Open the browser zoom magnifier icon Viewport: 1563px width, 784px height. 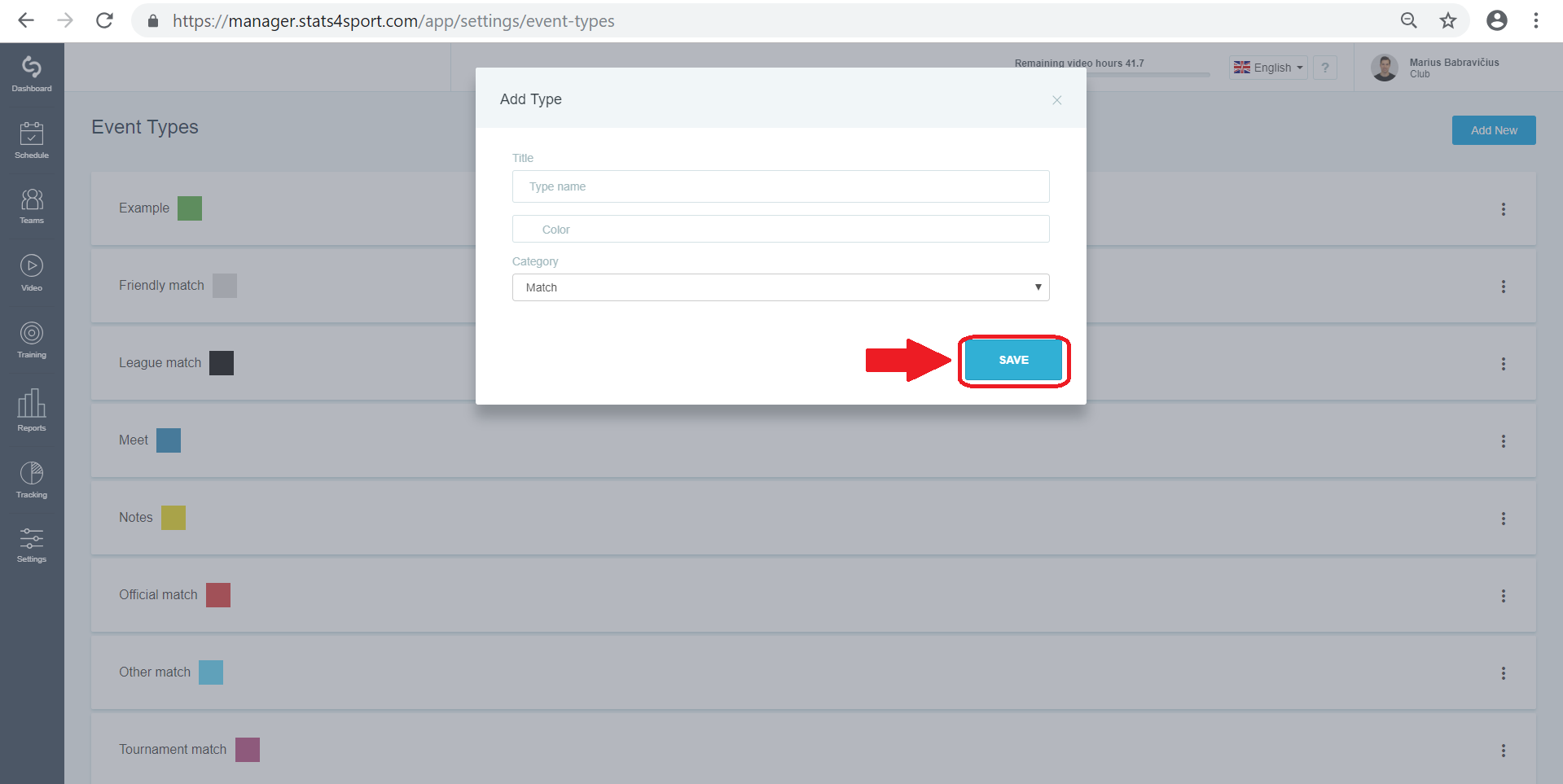1409,20
